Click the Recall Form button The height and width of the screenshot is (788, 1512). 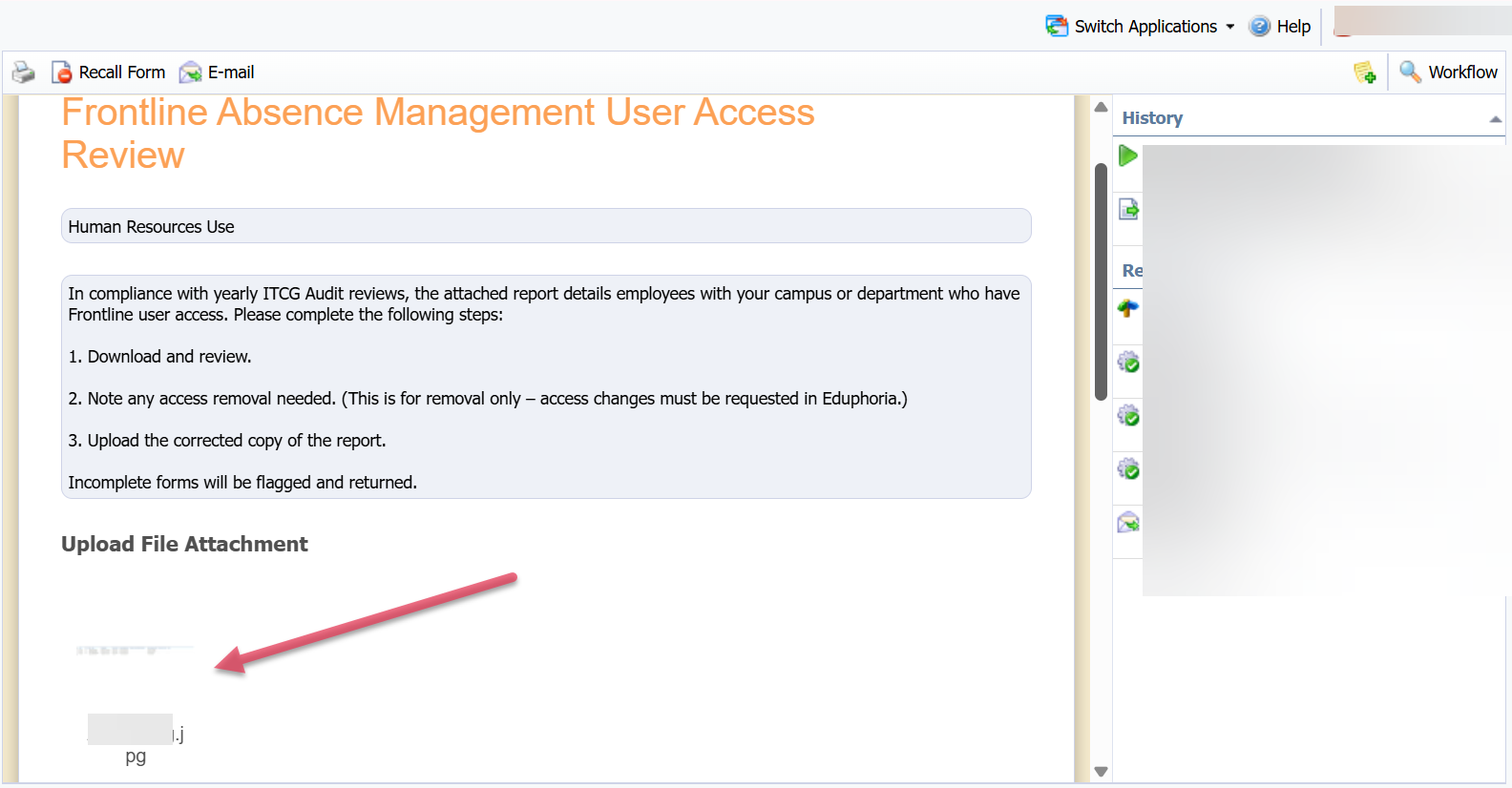click(x=108, y=73)
